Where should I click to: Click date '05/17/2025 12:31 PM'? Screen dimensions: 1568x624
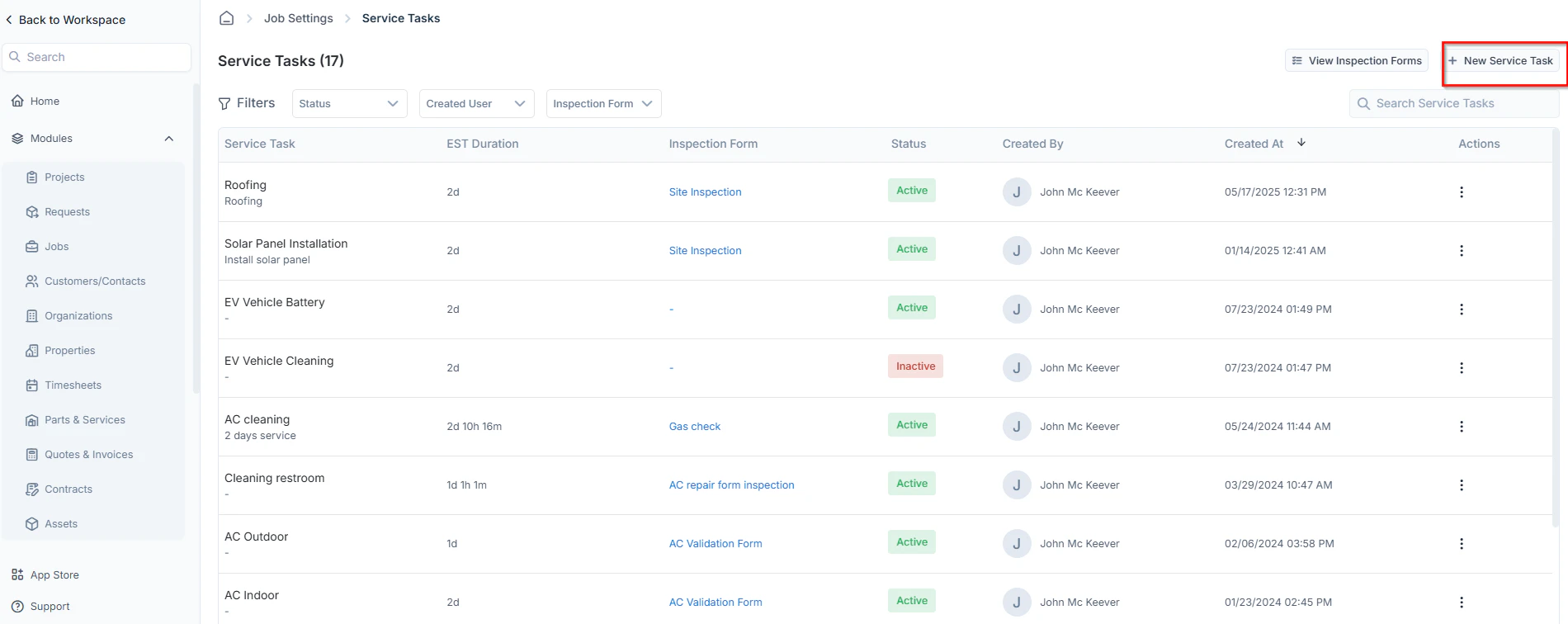[1276, 192]
